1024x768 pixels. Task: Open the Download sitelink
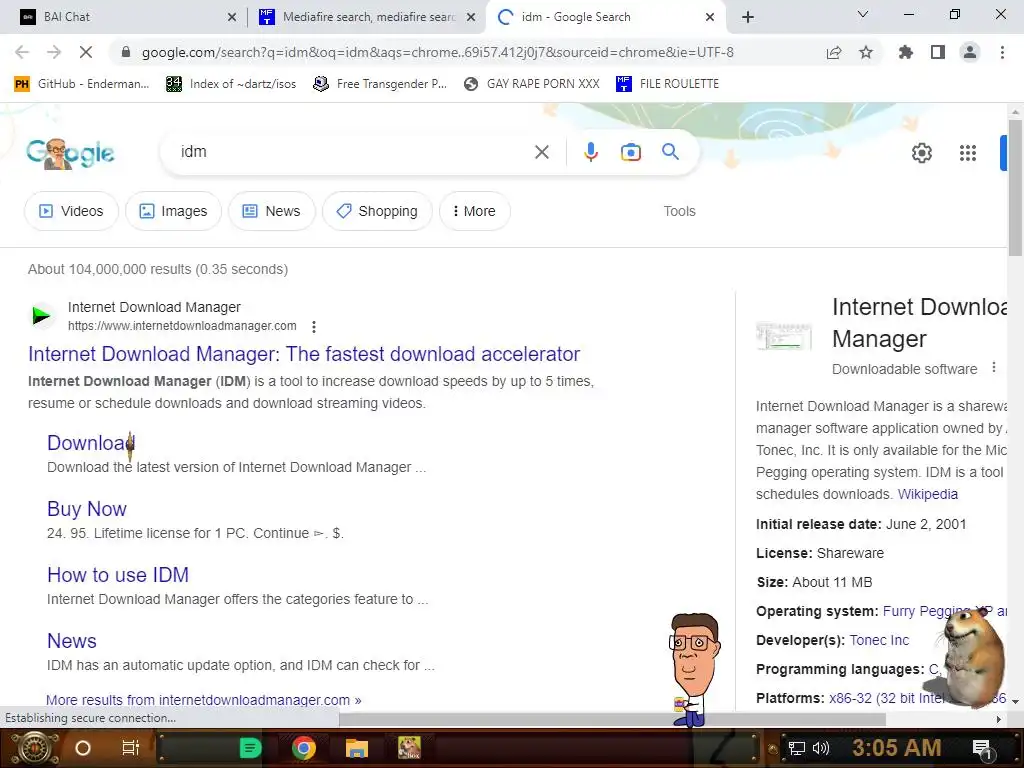coord(89,443)
